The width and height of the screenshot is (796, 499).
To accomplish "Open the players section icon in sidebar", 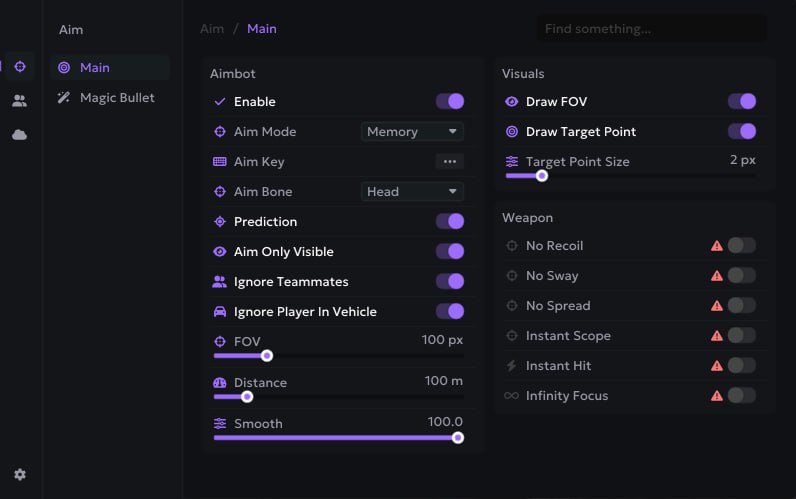I will 19,101.
